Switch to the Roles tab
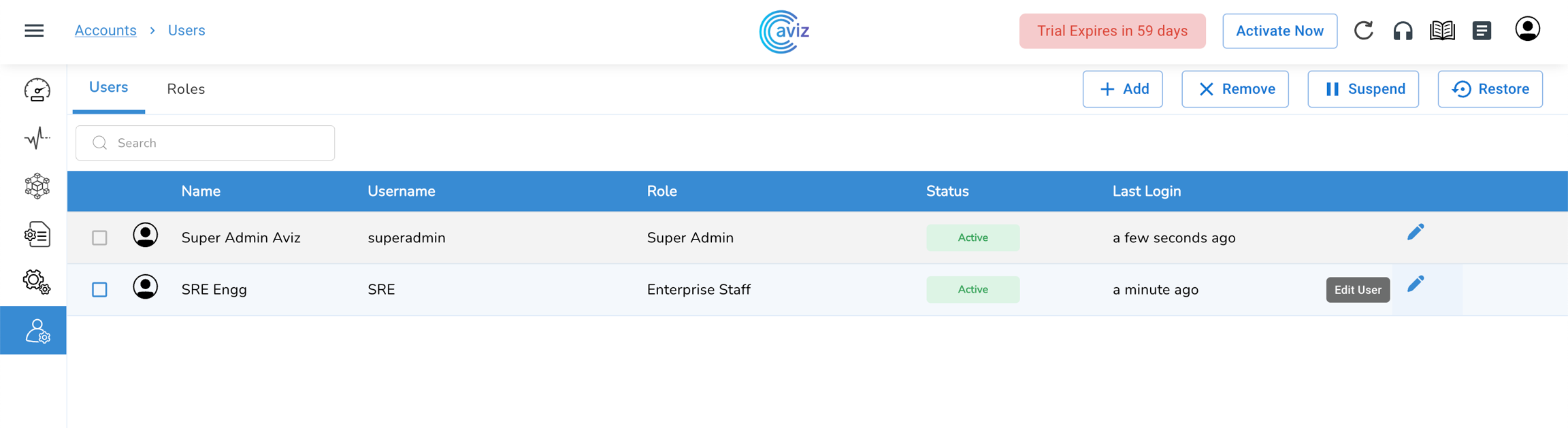The image size is (1568, 428). 186,89
